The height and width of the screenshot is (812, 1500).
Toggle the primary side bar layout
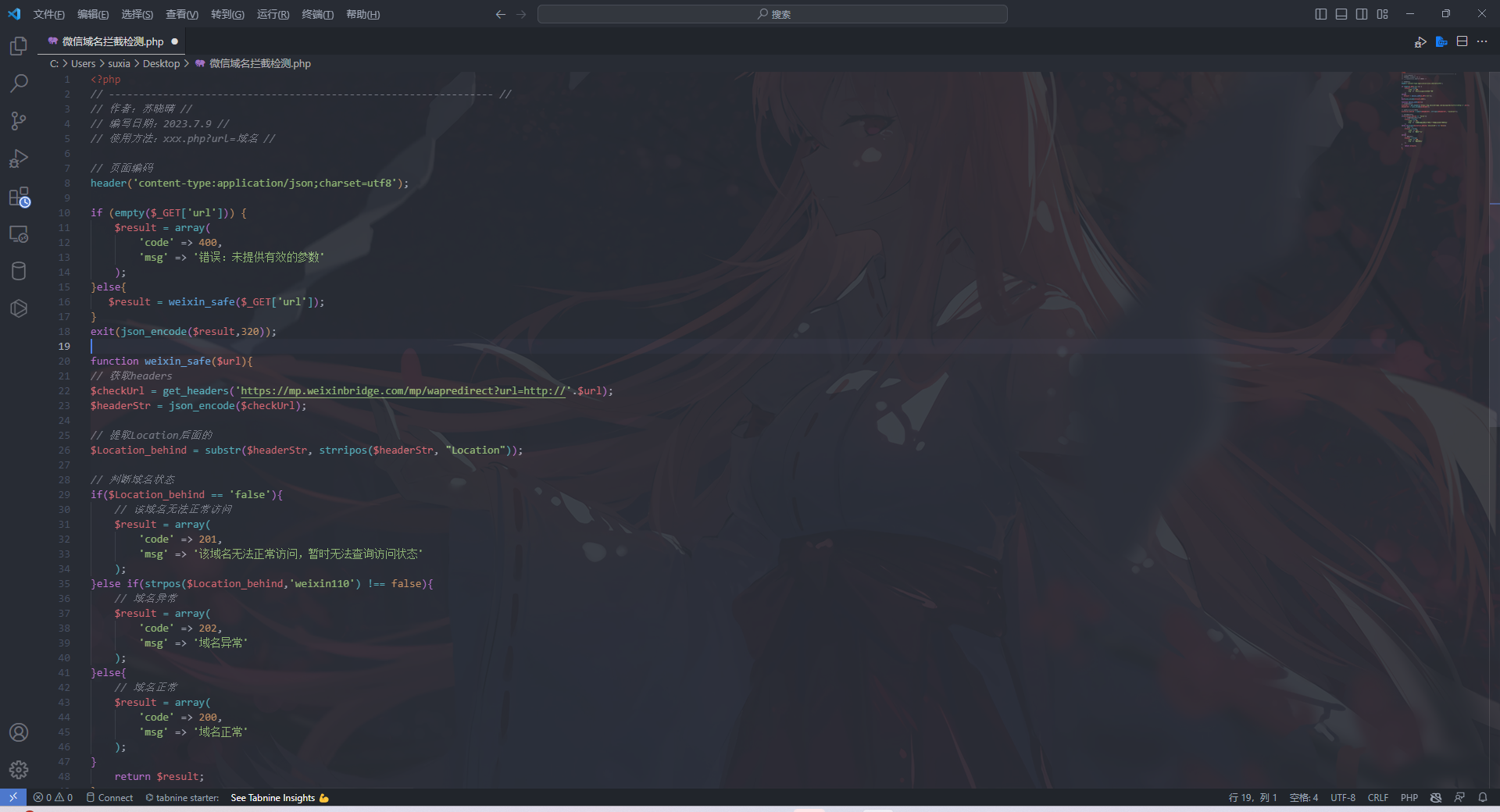click(1320, 14)
